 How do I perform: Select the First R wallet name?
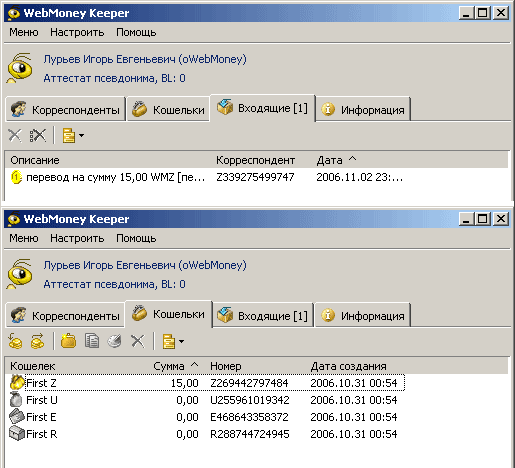pyautogui.click(x=42, y=434)
